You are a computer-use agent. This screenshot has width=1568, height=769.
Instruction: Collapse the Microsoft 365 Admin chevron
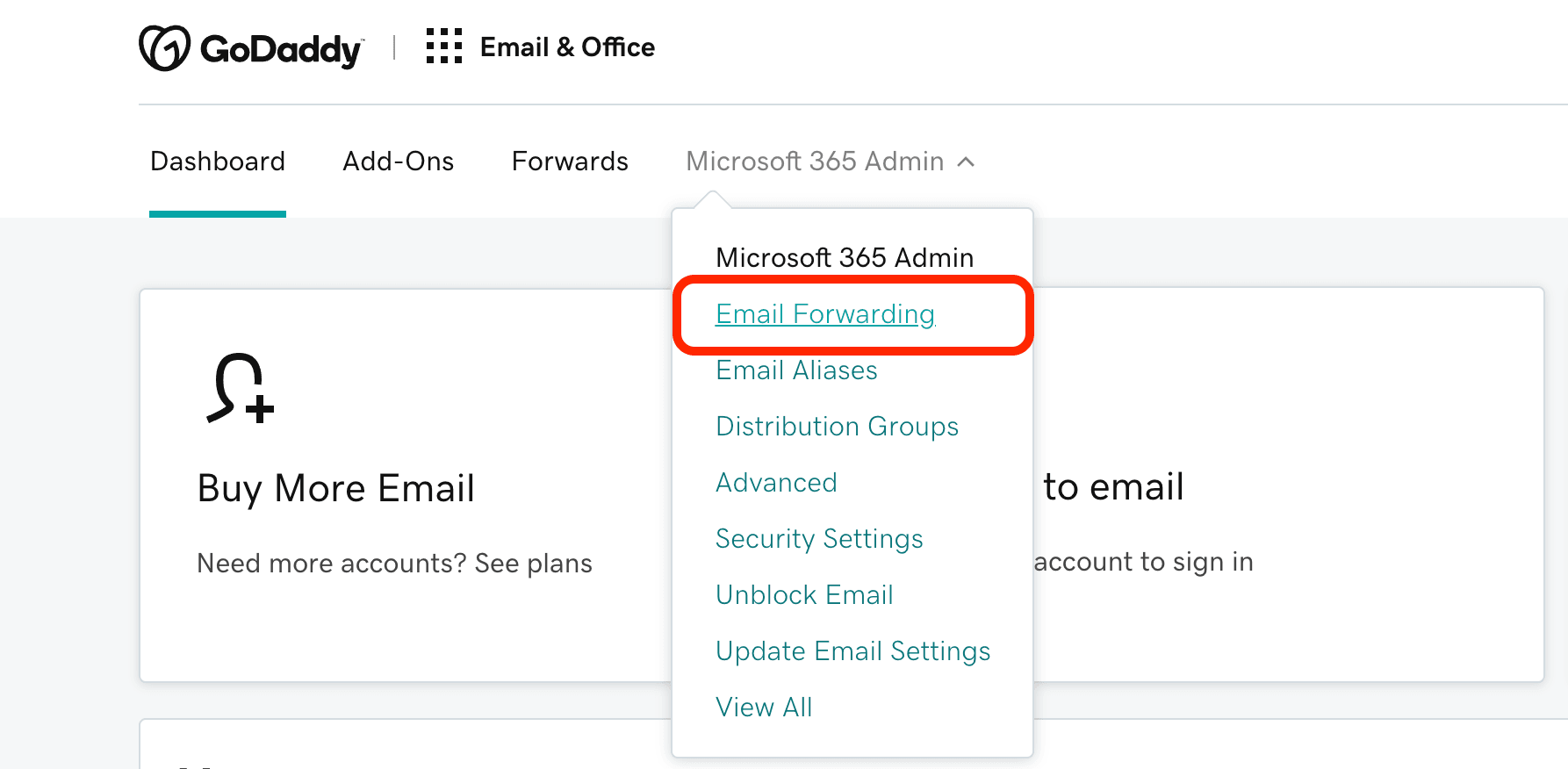pyautogui.click(x=966, y=162)
